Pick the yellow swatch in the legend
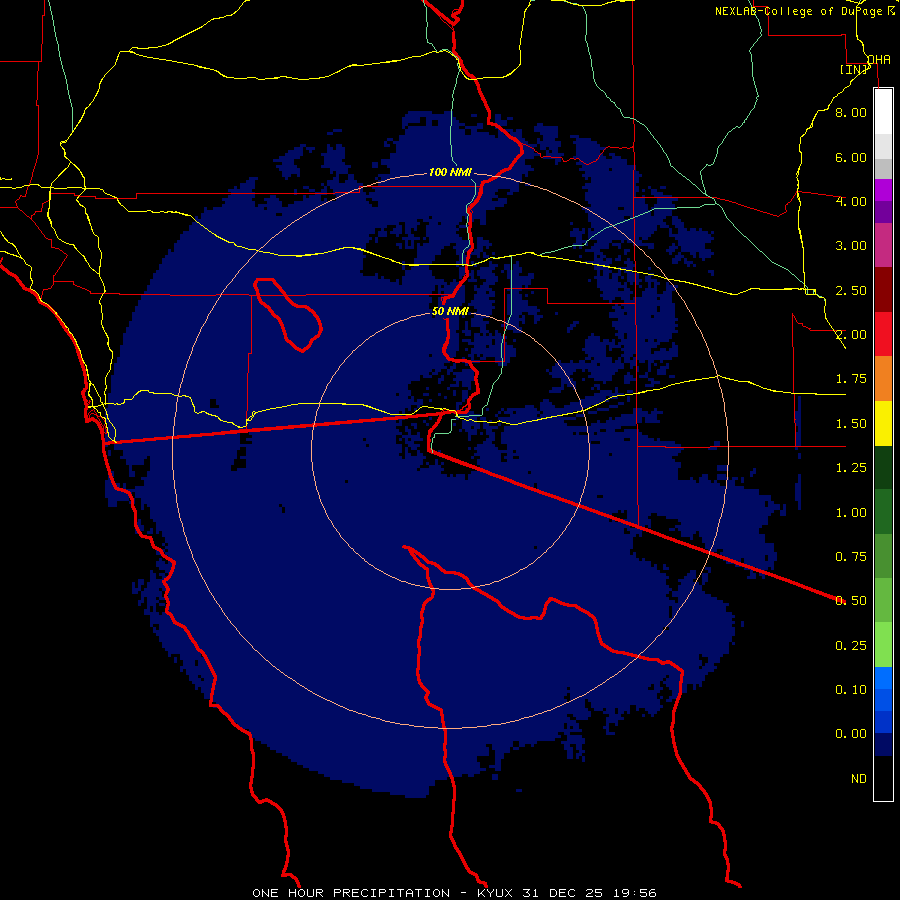900x900 pixels. point(883,424)
